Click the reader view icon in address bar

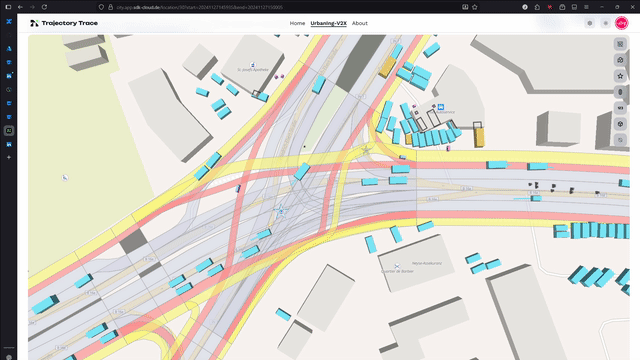[465, 7]
